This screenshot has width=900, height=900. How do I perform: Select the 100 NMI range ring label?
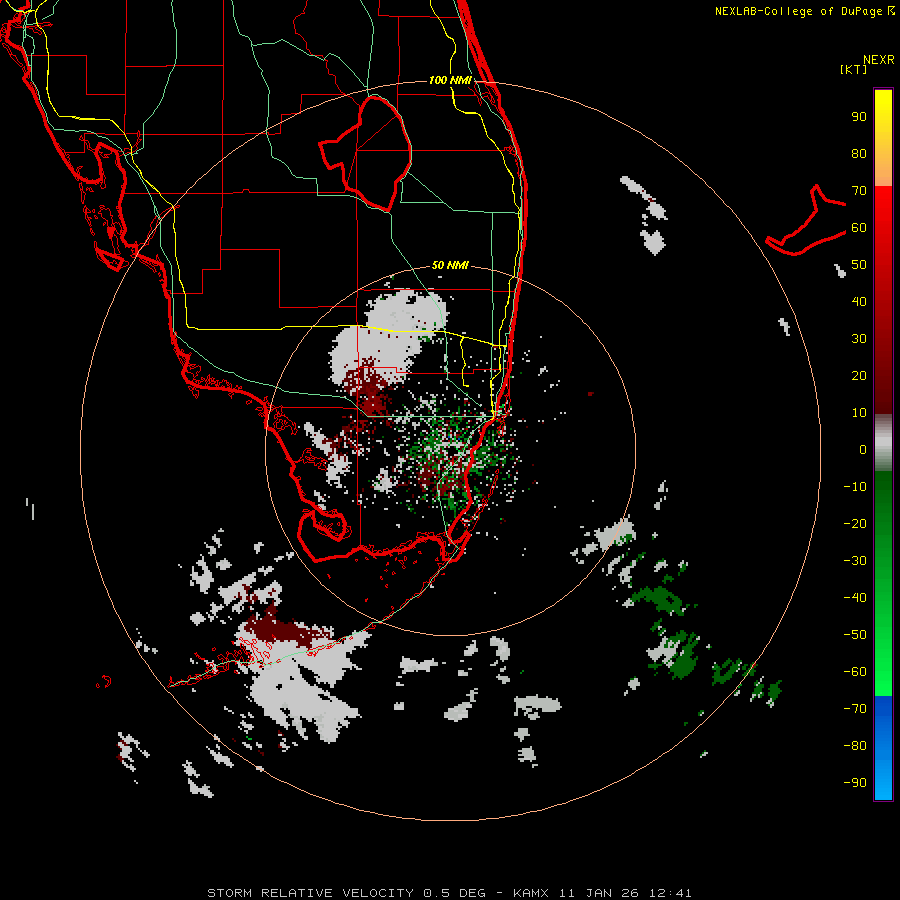tap(450, 80)
